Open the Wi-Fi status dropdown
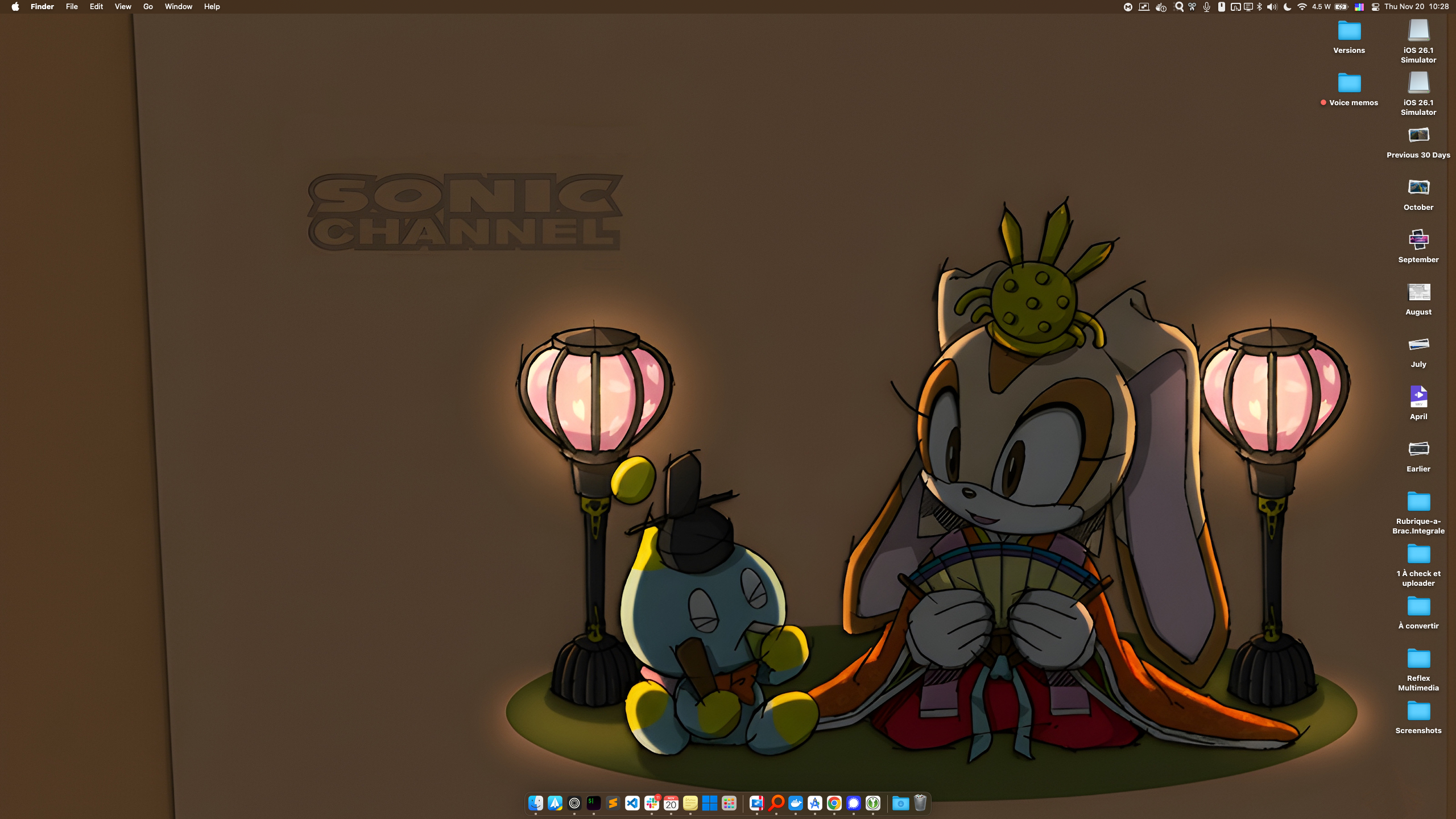Image resolution: width=1456 pixels, height=819 pixels. [x=1302, y=7]
